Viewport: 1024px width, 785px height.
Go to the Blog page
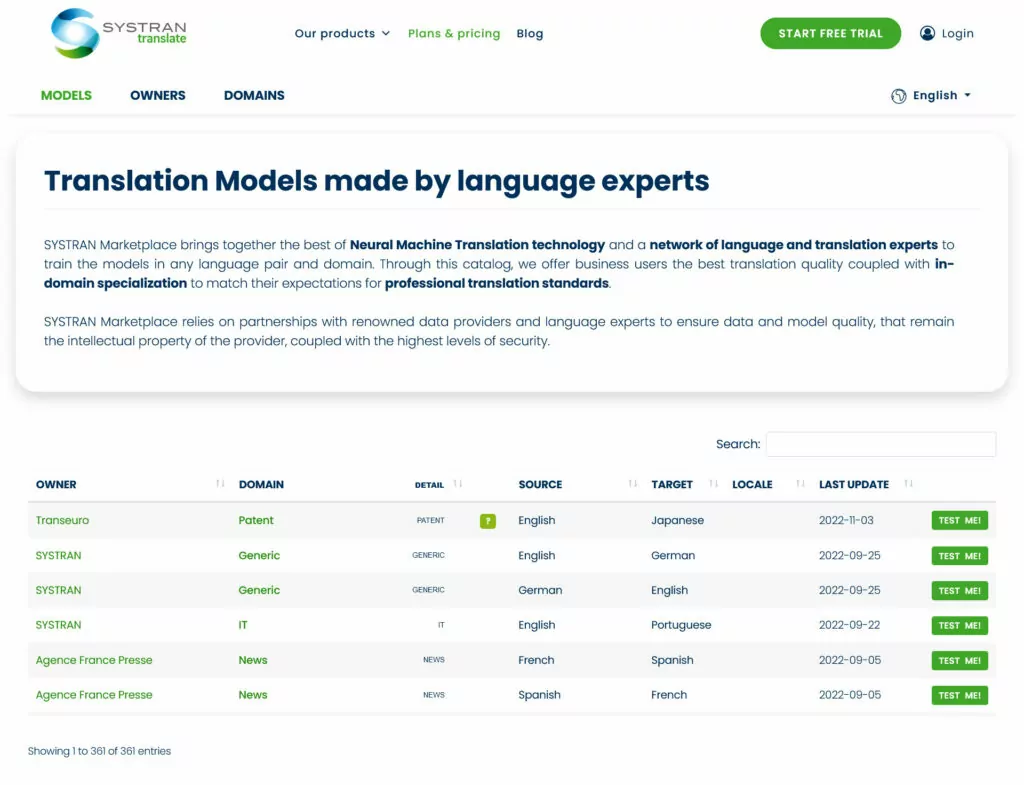(530, 33)
